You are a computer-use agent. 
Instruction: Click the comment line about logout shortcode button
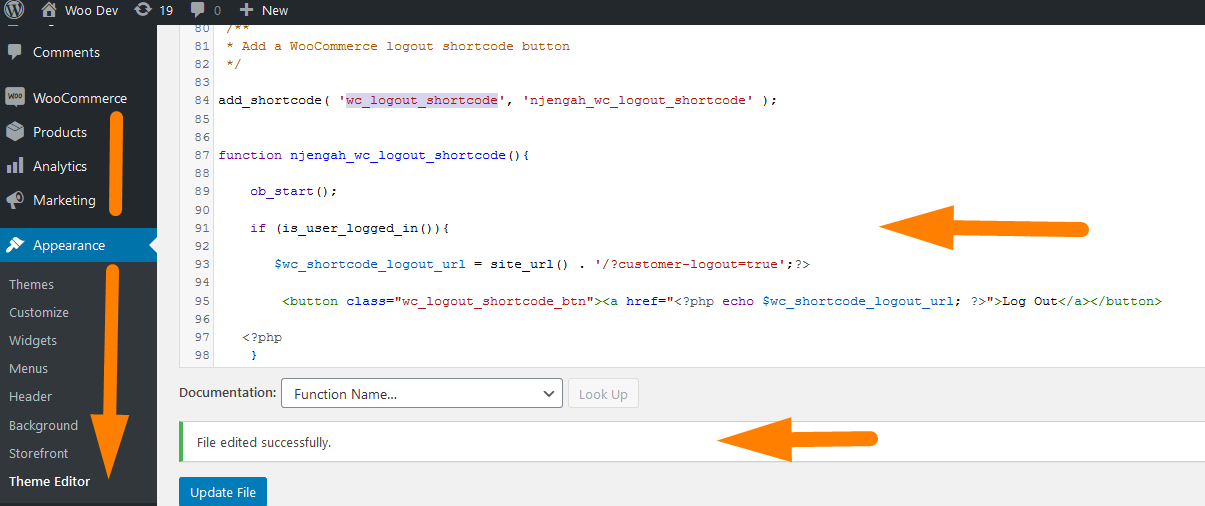pyautogui.click(x=398, y=46)
